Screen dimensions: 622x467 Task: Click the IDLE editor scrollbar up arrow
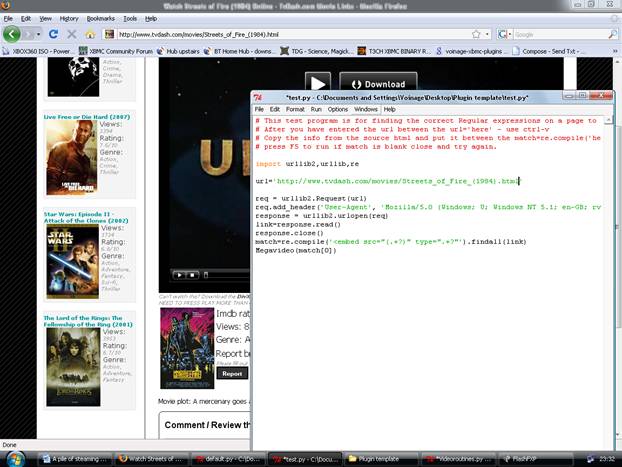(x=608, y=120)
